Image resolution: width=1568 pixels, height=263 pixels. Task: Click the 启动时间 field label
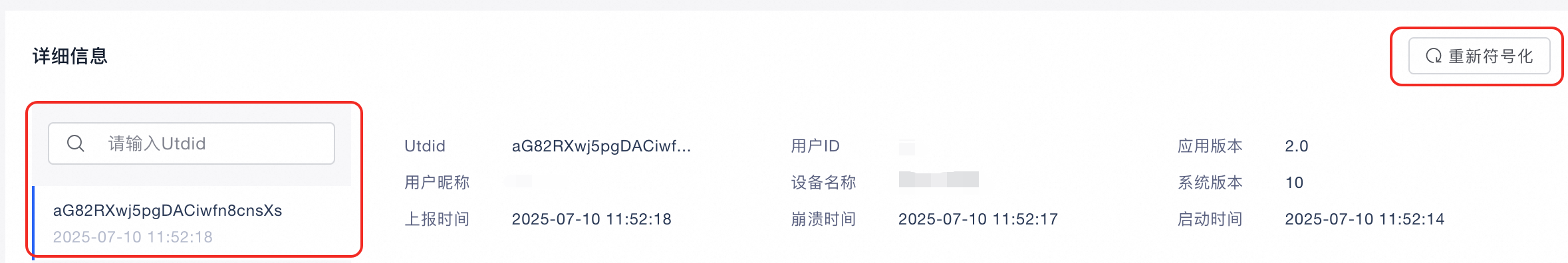click(x=1210, y=219)
